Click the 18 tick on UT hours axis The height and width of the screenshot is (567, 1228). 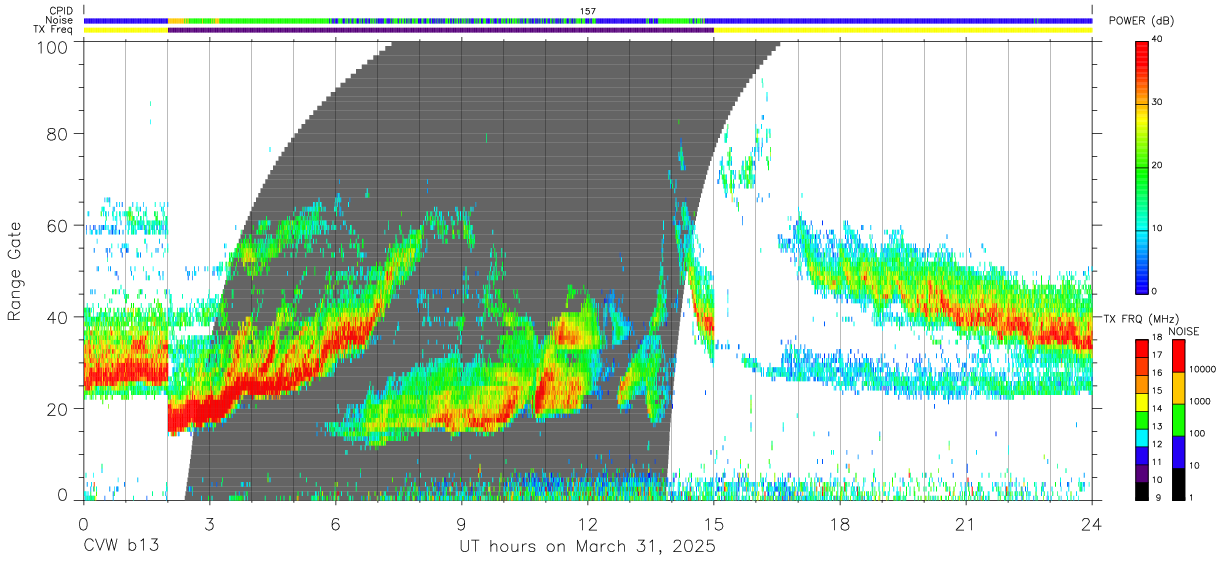point(840,523)
